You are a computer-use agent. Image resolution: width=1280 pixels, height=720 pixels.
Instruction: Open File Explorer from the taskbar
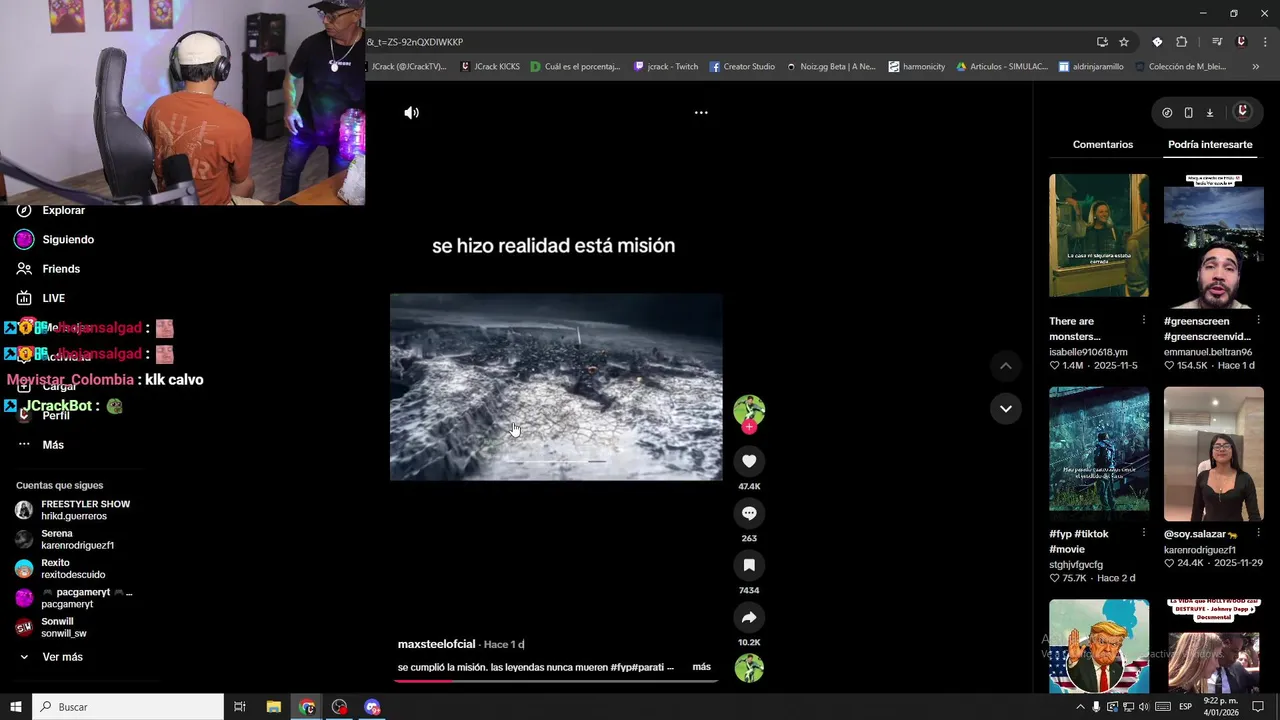coord(274,707)
